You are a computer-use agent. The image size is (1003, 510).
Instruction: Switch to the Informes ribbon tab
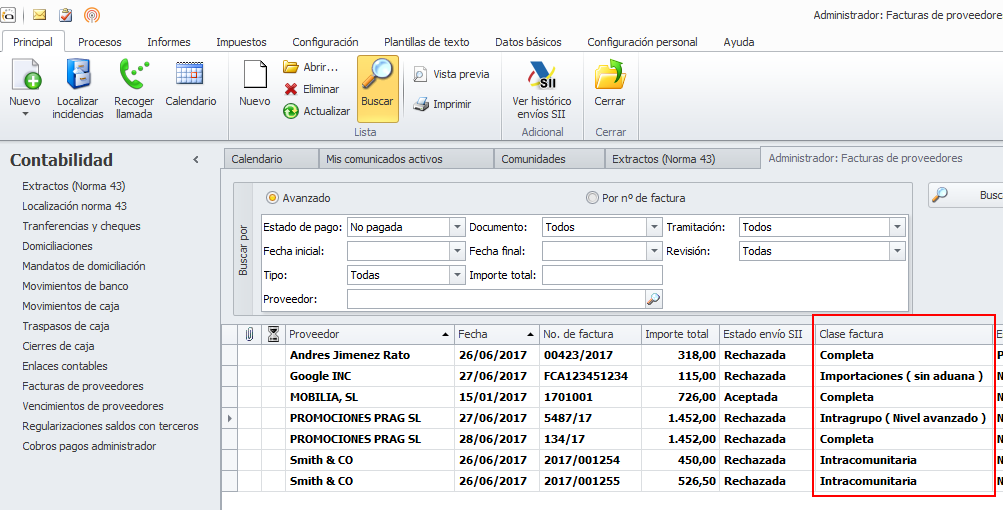click(x=169, y=42)
